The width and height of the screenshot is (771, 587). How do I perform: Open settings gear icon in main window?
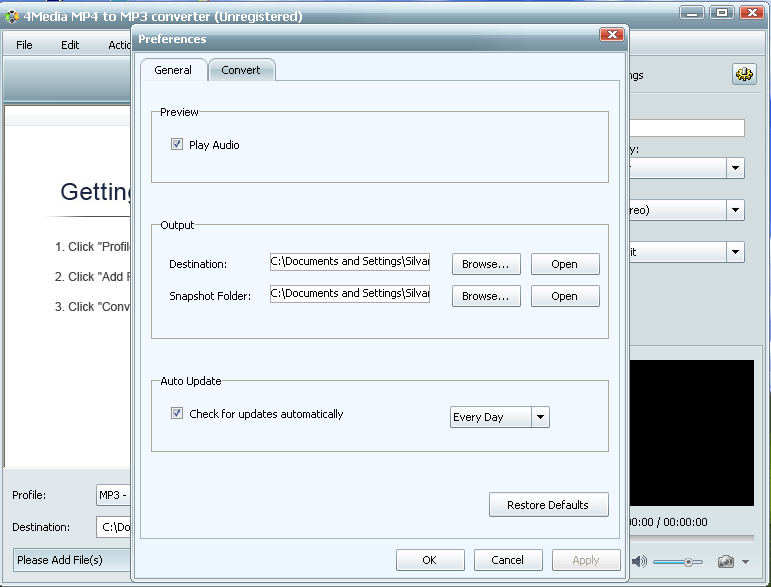744,75
